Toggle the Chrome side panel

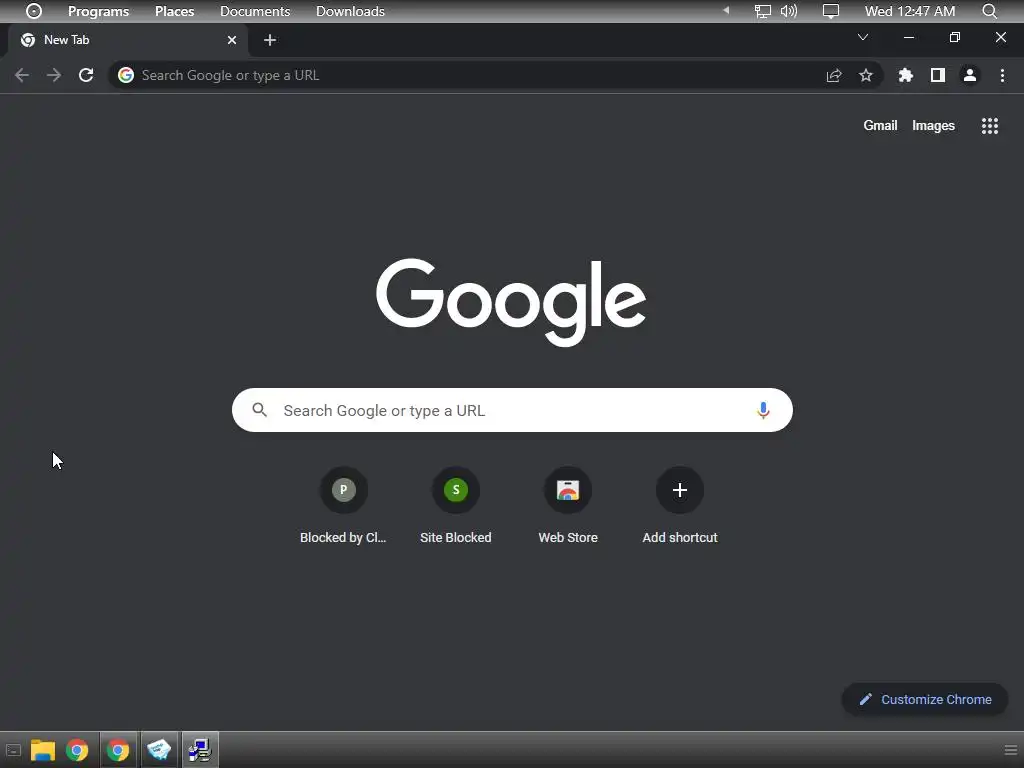tap(938, 75)
